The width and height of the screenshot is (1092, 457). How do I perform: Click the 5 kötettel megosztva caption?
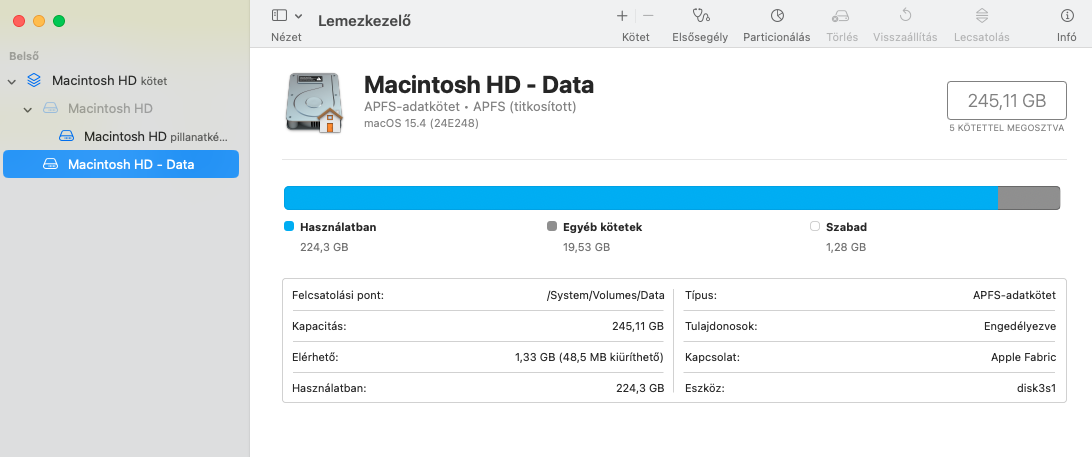point(1006,128)
